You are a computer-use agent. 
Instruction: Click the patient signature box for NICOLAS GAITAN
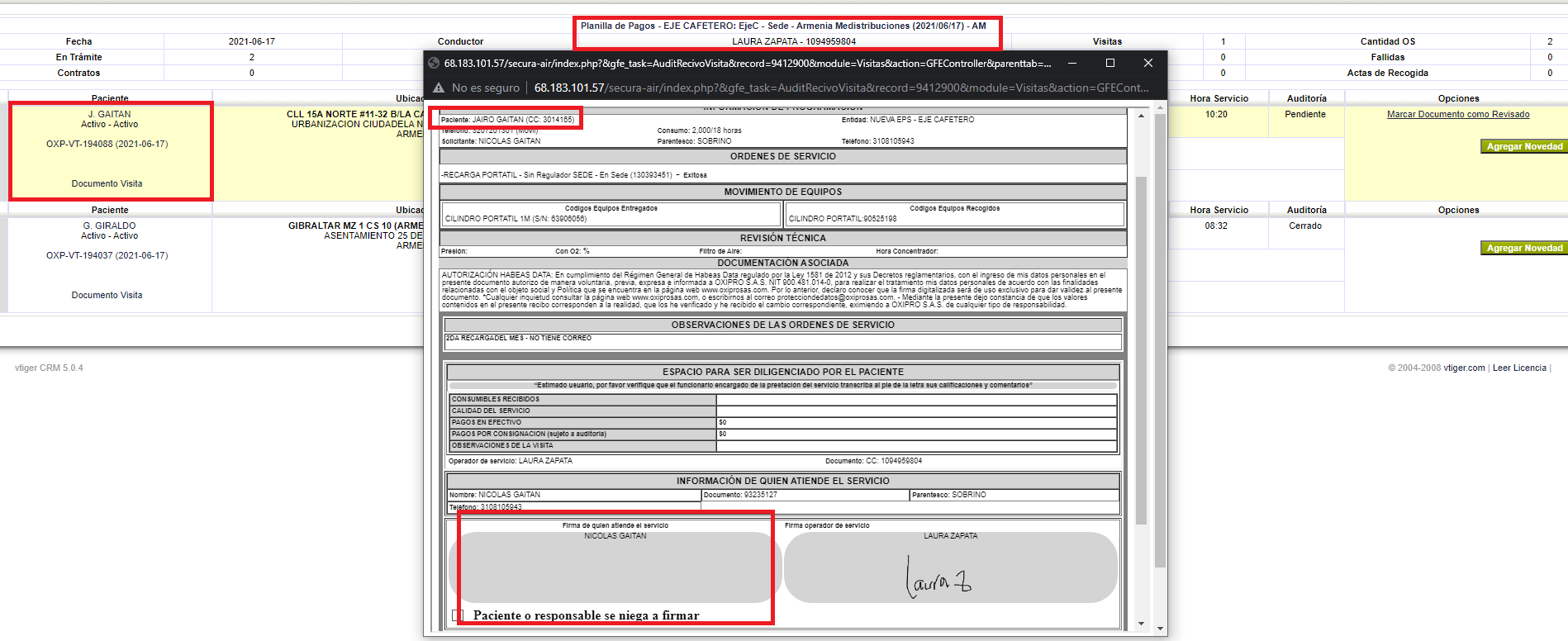click(x=615, y=567)
